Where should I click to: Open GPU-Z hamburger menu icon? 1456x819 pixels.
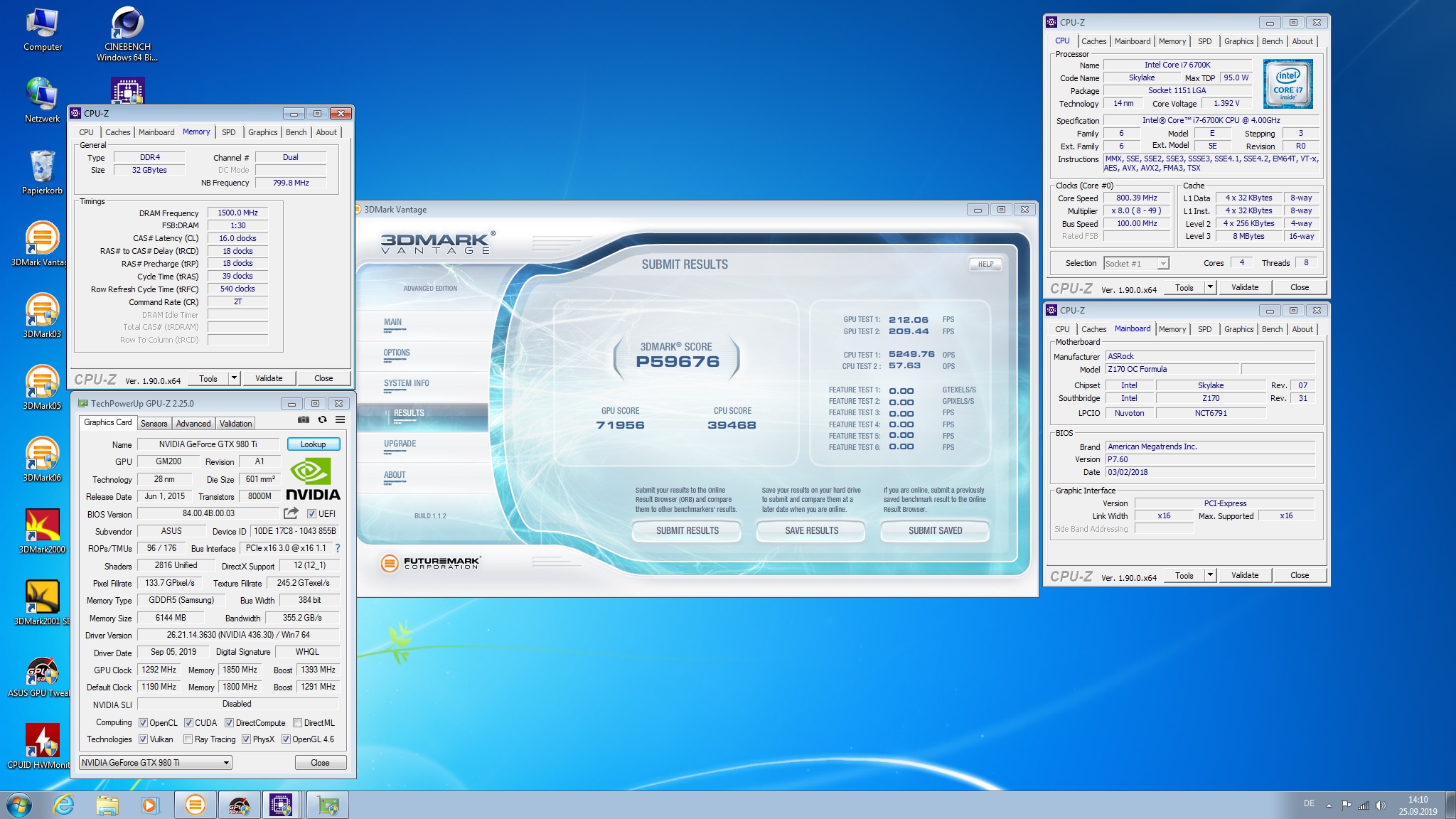(x=341, y=420)
